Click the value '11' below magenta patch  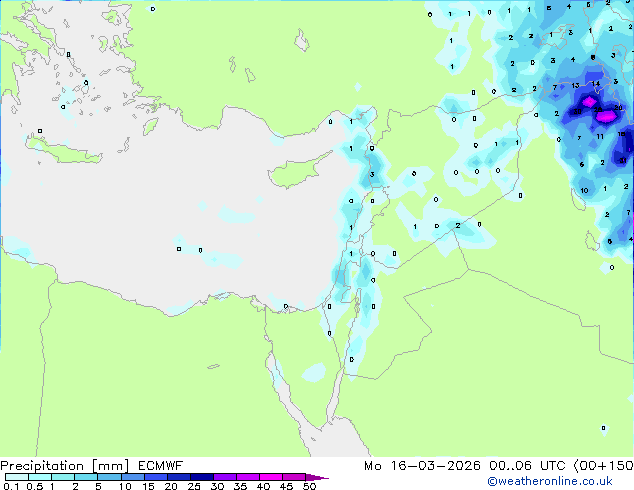(600, 137)
